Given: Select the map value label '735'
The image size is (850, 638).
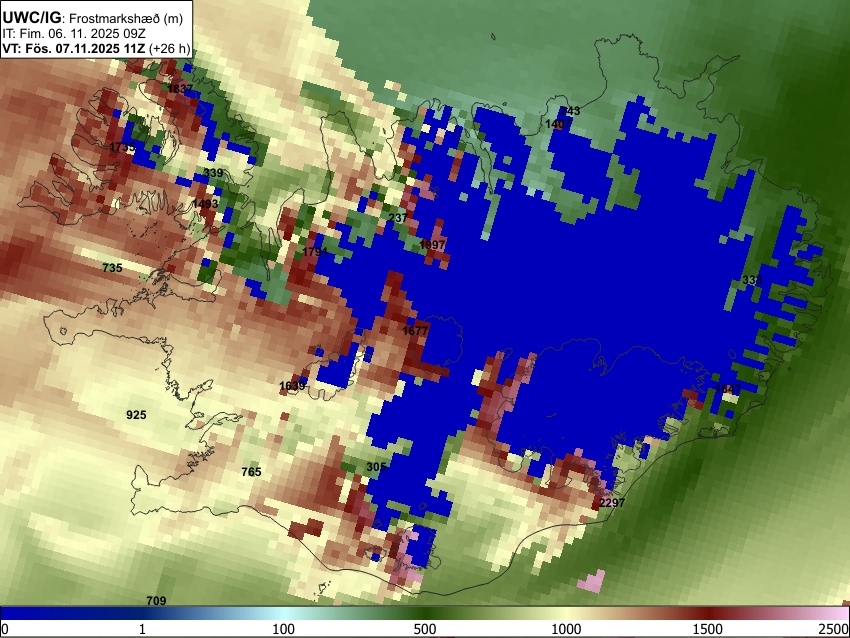Looking at the screenshot, I should (x=112, y=268).
